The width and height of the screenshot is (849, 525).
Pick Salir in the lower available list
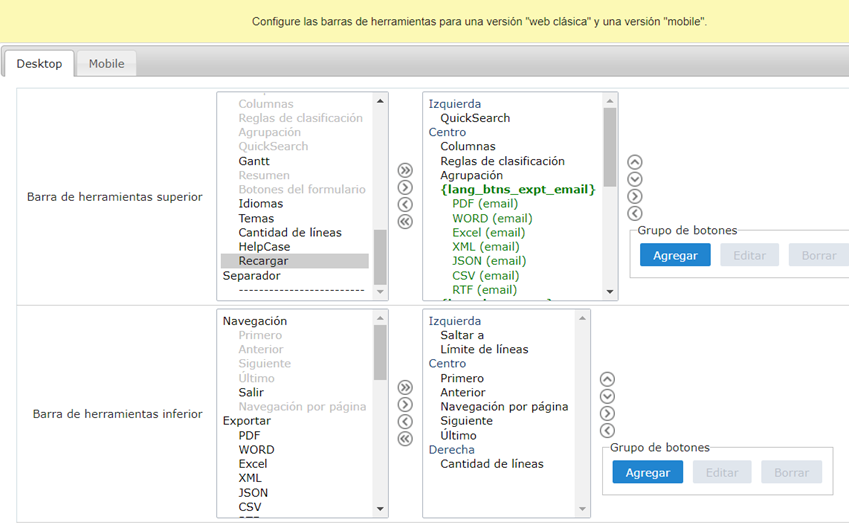tap(251, 393)
